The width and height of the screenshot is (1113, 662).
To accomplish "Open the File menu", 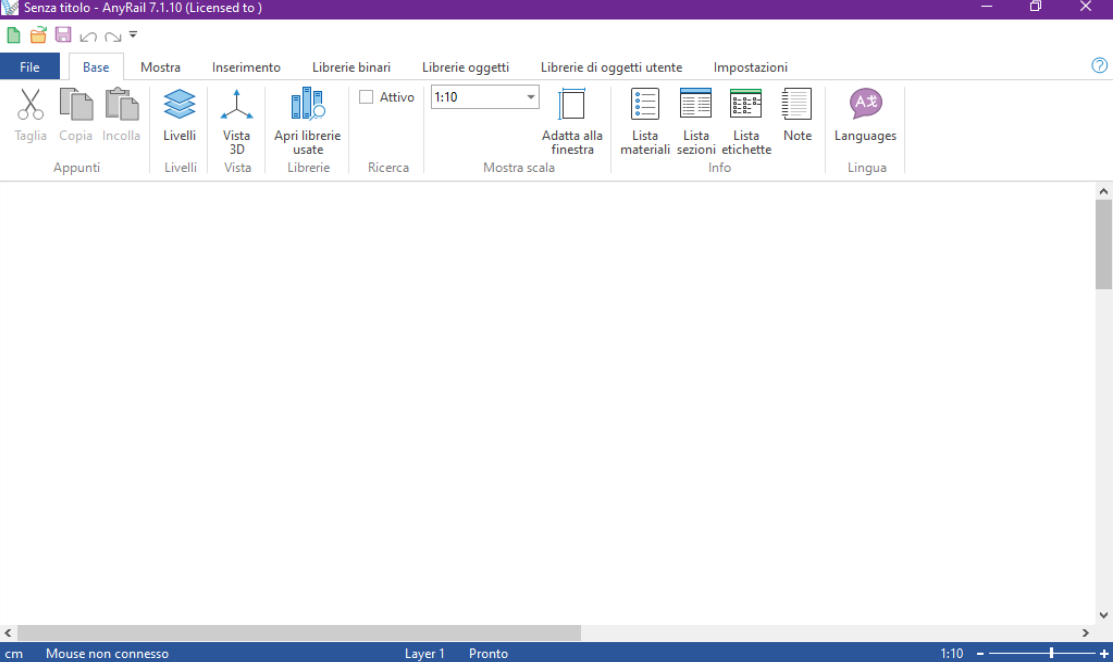I will pyautogui.click(x=30, y=67).
